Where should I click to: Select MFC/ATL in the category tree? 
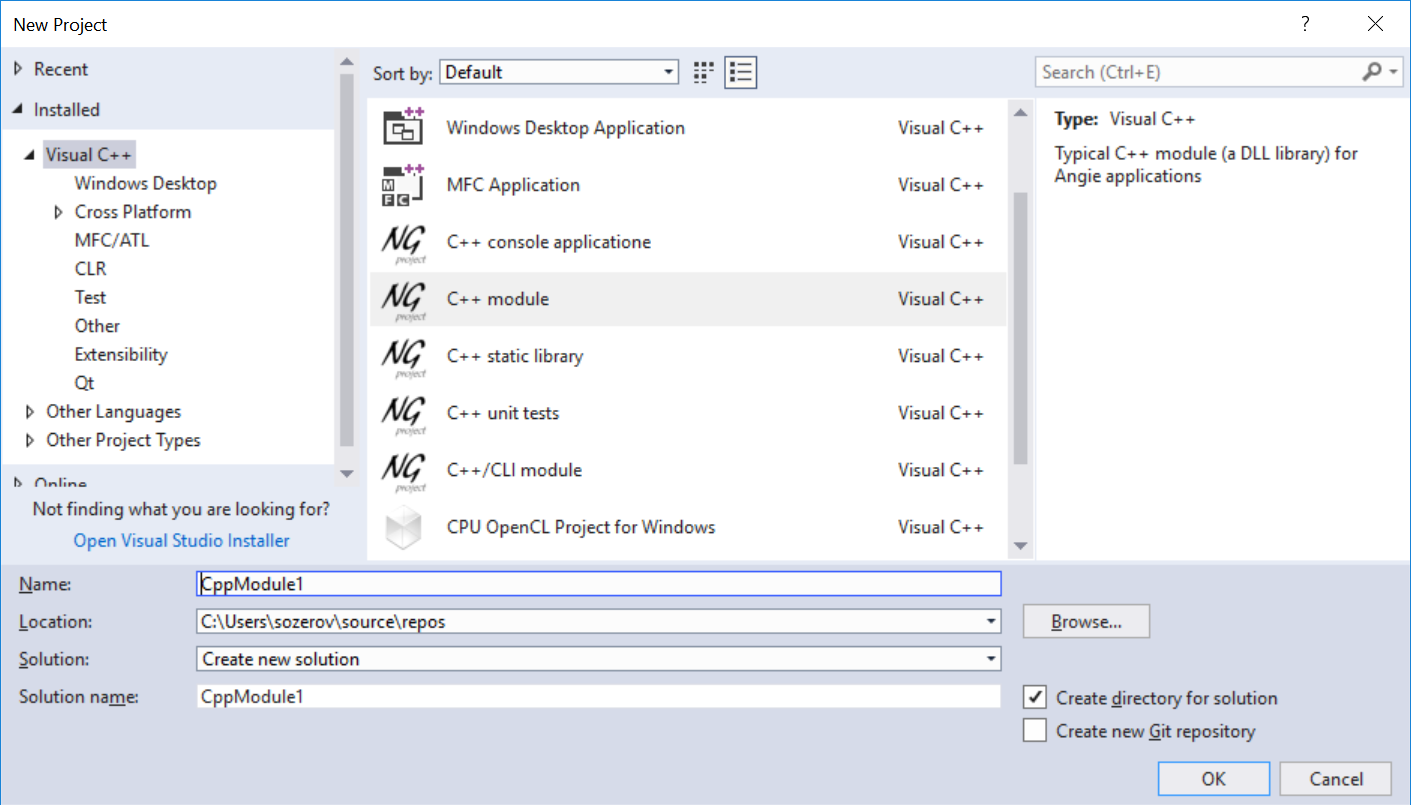click(x=111, y=240)
